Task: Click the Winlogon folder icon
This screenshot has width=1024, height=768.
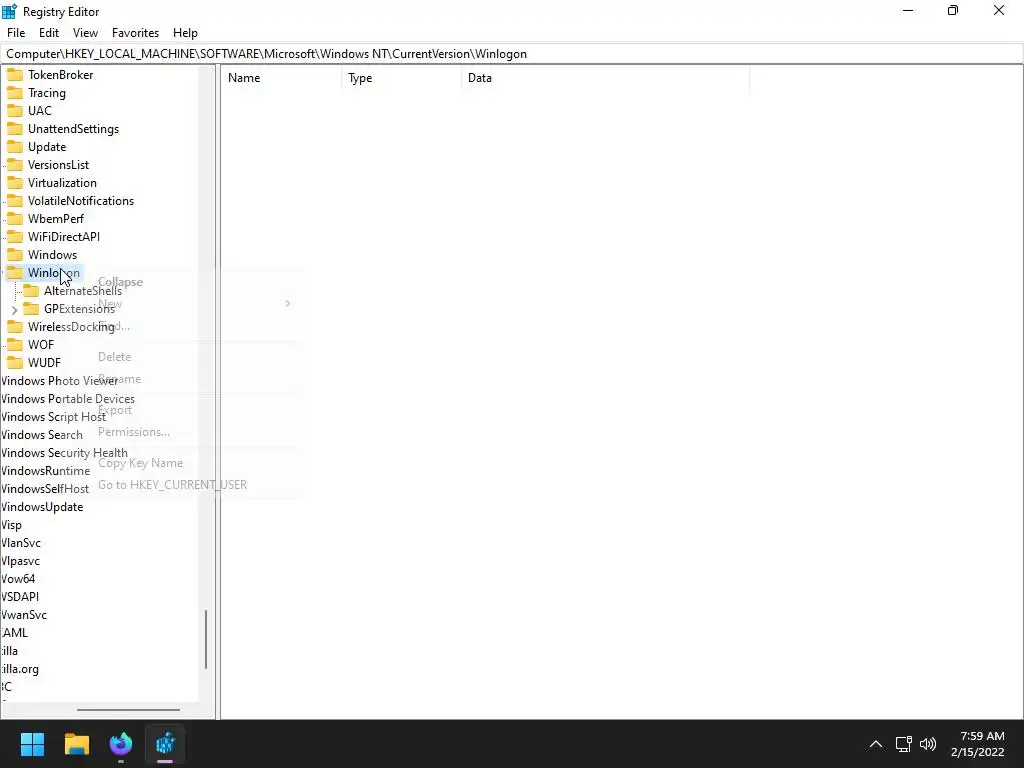Action: click(x=14, y=272)
